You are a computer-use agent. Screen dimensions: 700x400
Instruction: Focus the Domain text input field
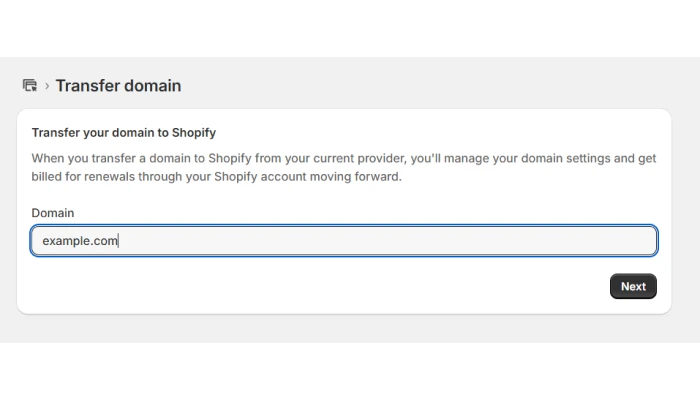pos(344,241)
